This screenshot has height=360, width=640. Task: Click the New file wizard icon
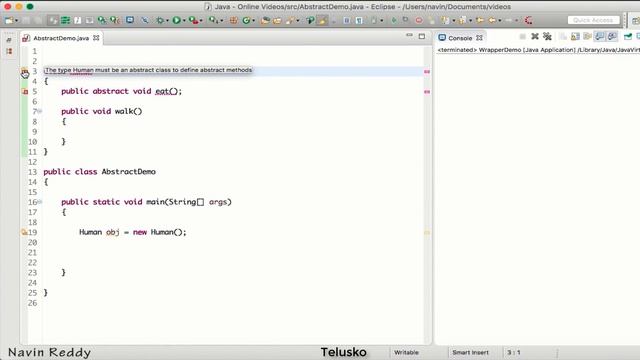(x=9, y=20)
